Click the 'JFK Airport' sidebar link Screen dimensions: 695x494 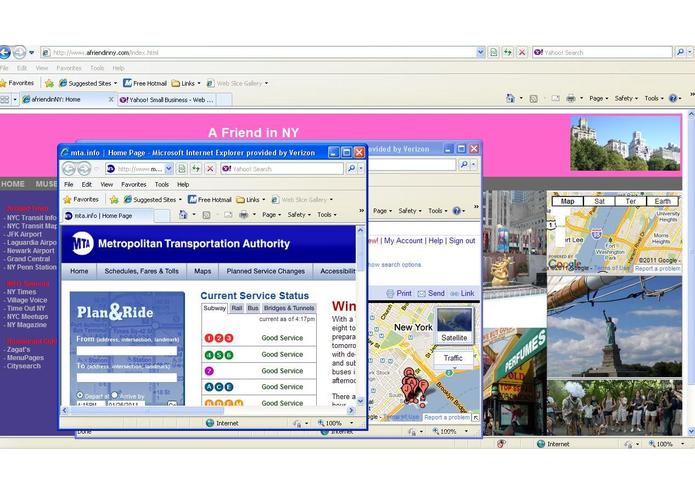click(x=24, y=234)
